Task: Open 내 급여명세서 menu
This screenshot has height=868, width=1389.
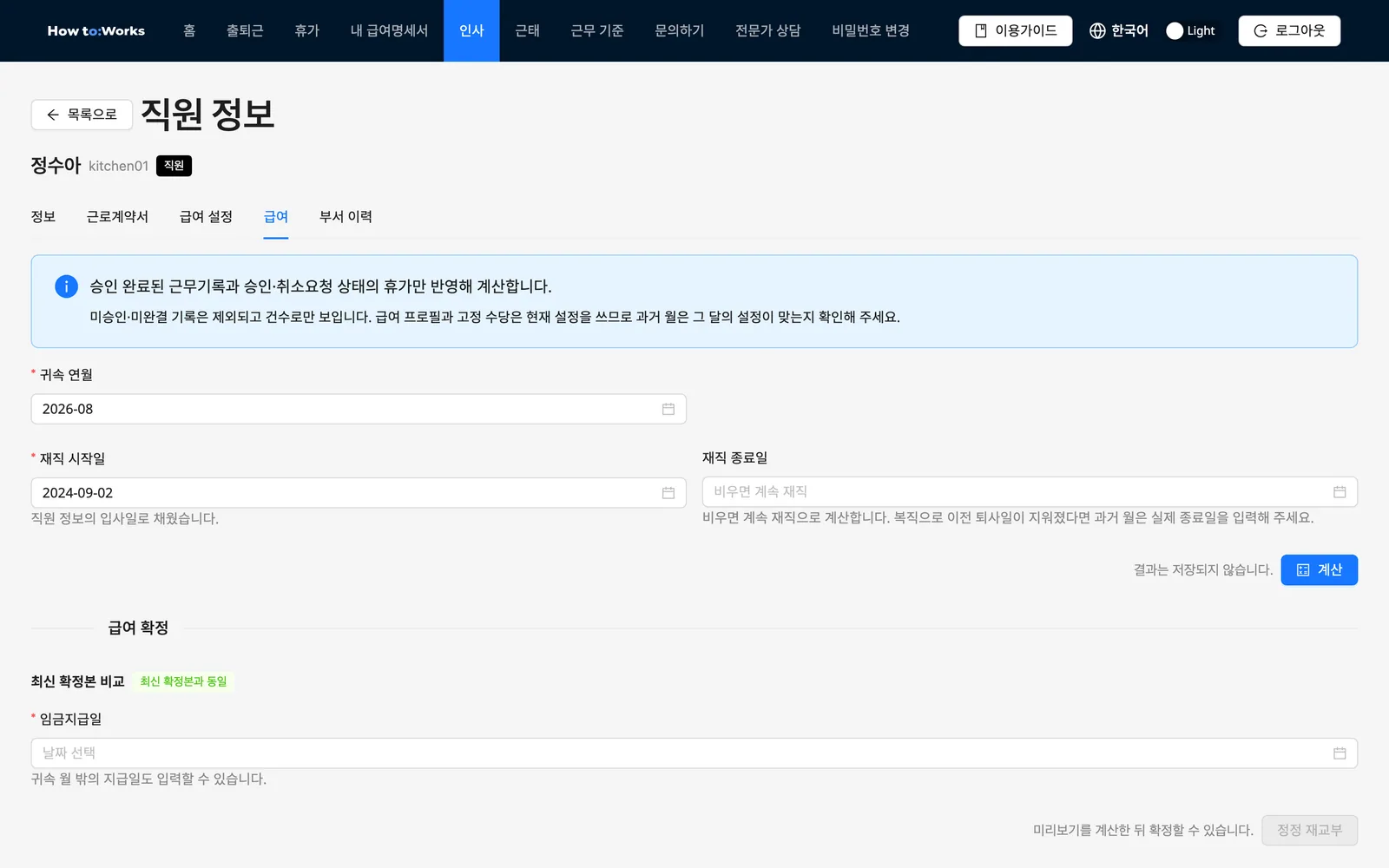Action: (x=389, y=31)
